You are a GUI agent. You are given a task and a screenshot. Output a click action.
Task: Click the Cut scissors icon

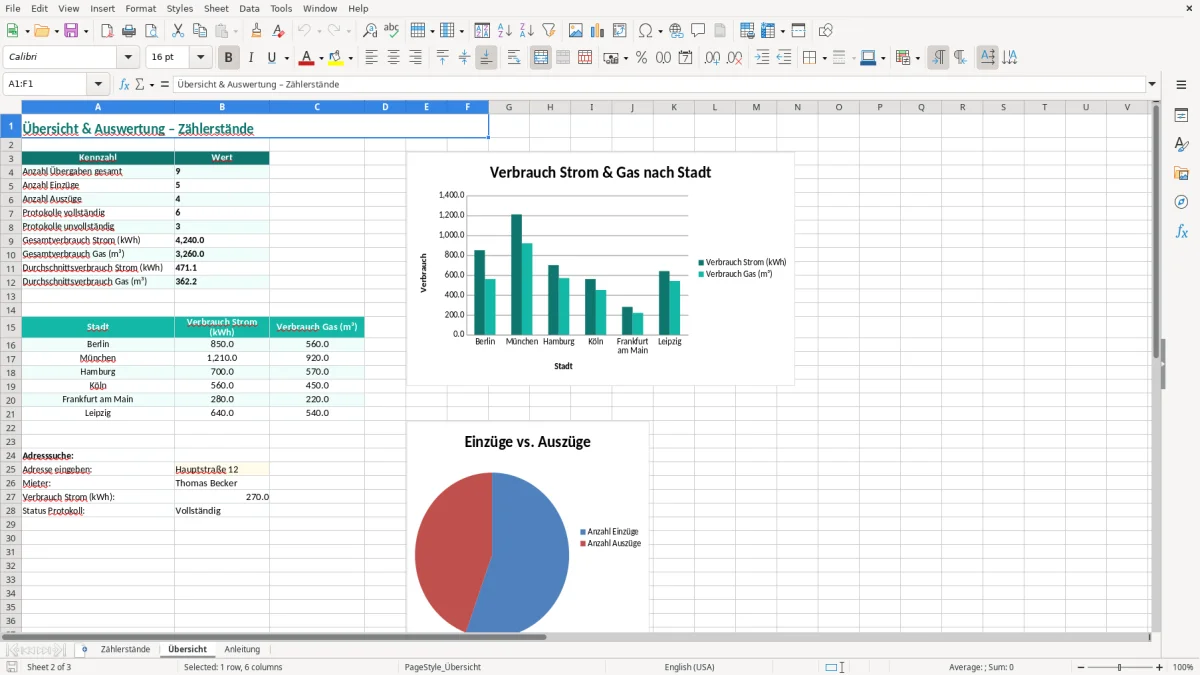point(178,31)
